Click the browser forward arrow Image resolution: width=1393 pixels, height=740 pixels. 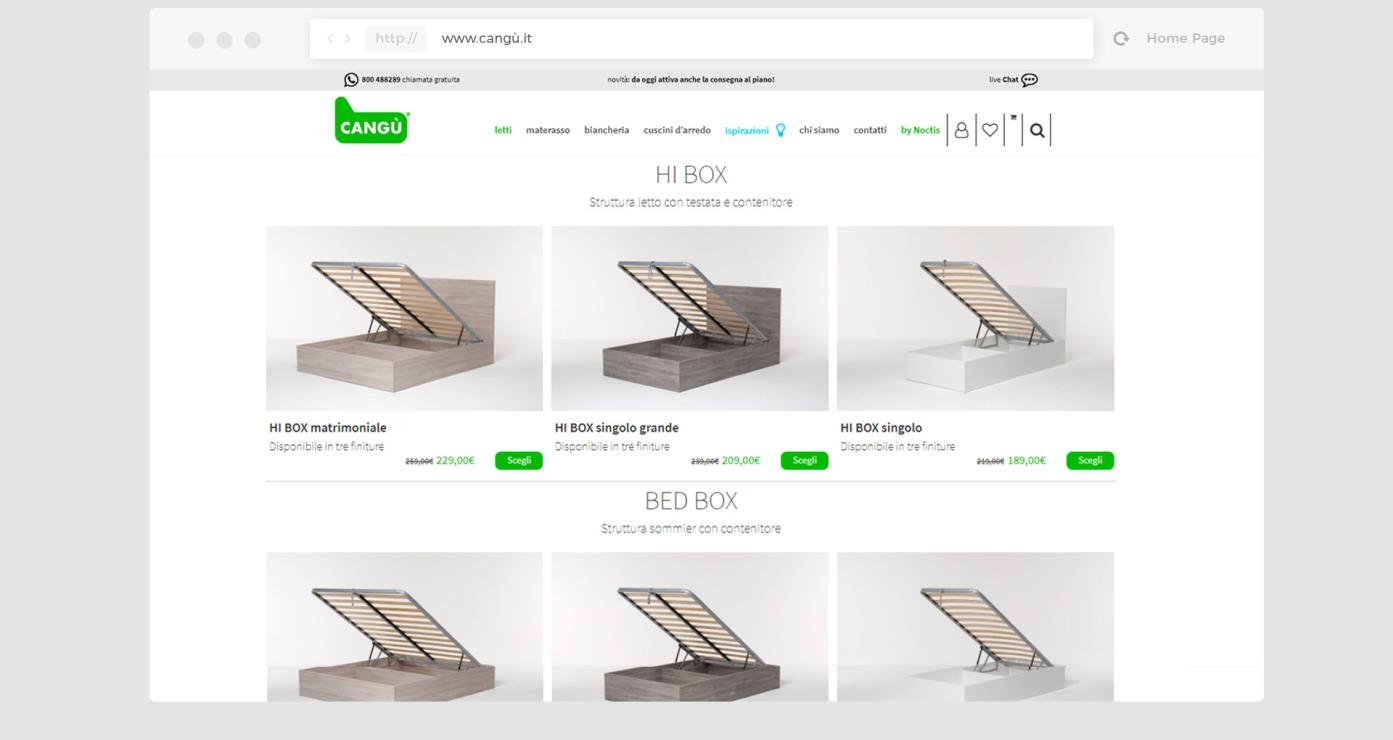click(348, 38)
